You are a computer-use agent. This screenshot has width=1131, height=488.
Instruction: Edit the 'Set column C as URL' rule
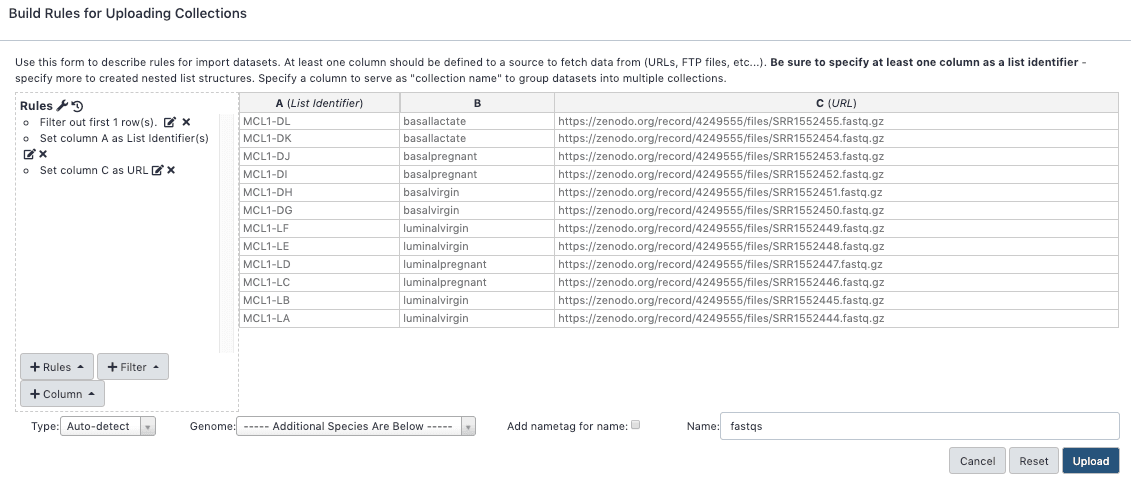click(x=157, y=170)
